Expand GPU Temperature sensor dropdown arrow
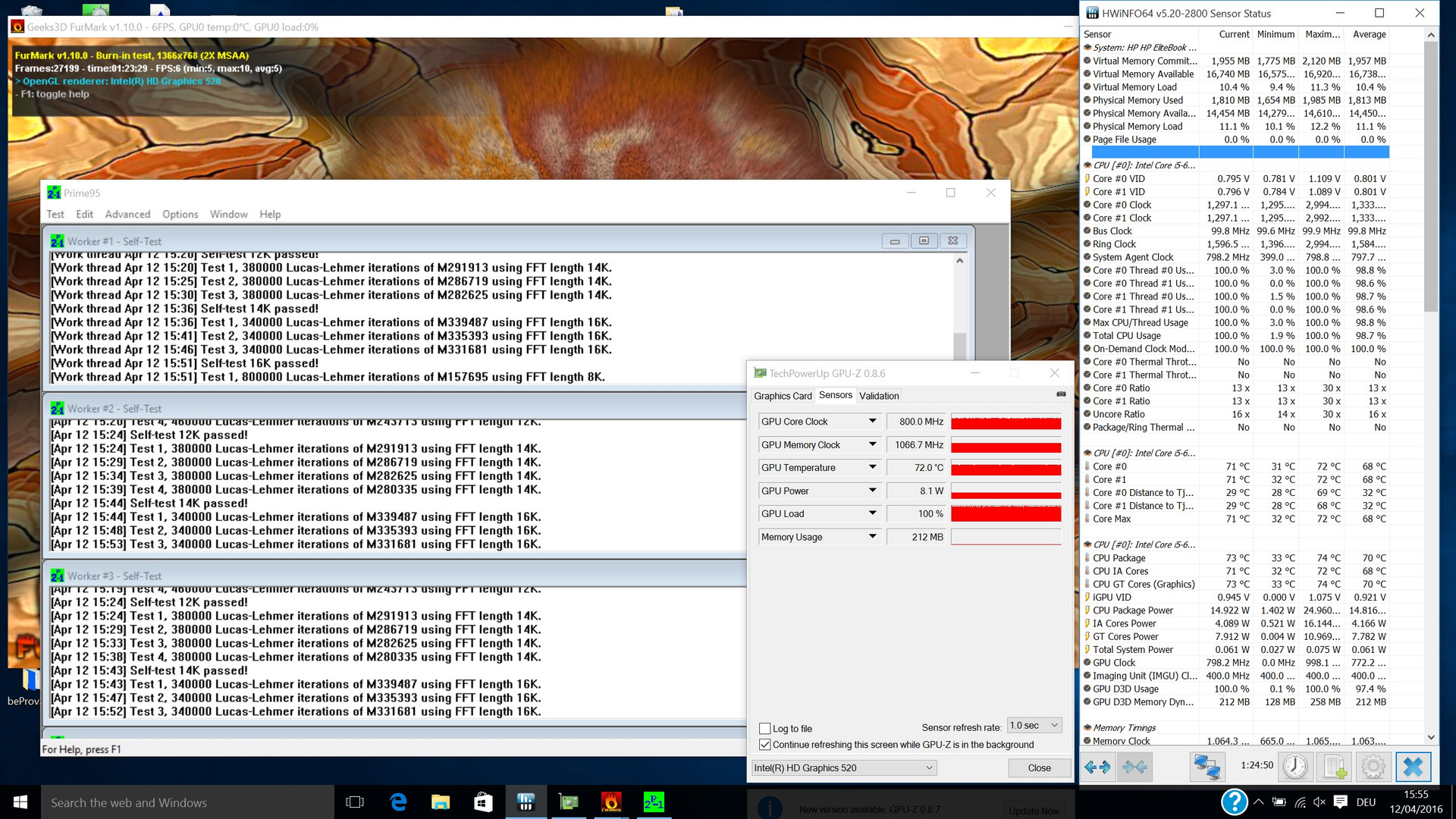The width and height of the screenshot is (1456, 819). pyautogui.click(x=872, y=468)
